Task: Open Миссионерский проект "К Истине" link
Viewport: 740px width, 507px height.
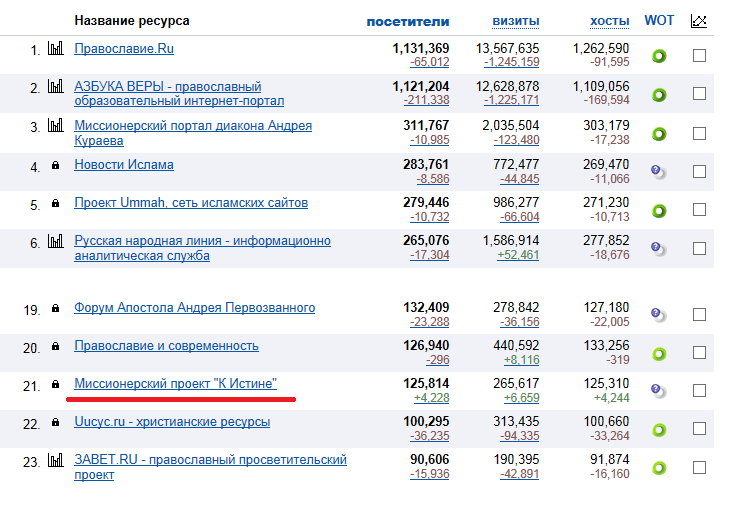Action: 176,384
